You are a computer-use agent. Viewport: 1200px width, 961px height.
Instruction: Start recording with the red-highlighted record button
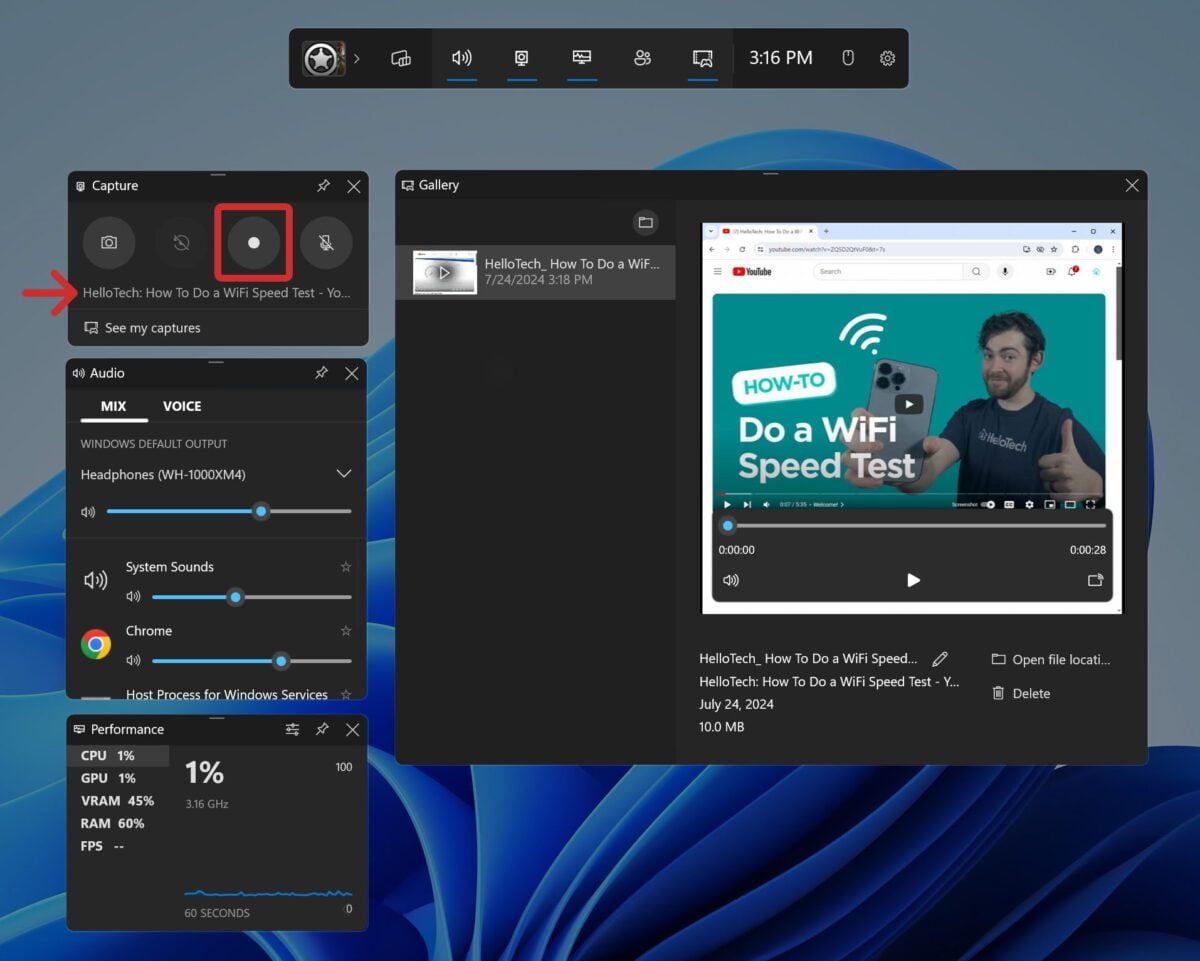(x=253, y=242)
